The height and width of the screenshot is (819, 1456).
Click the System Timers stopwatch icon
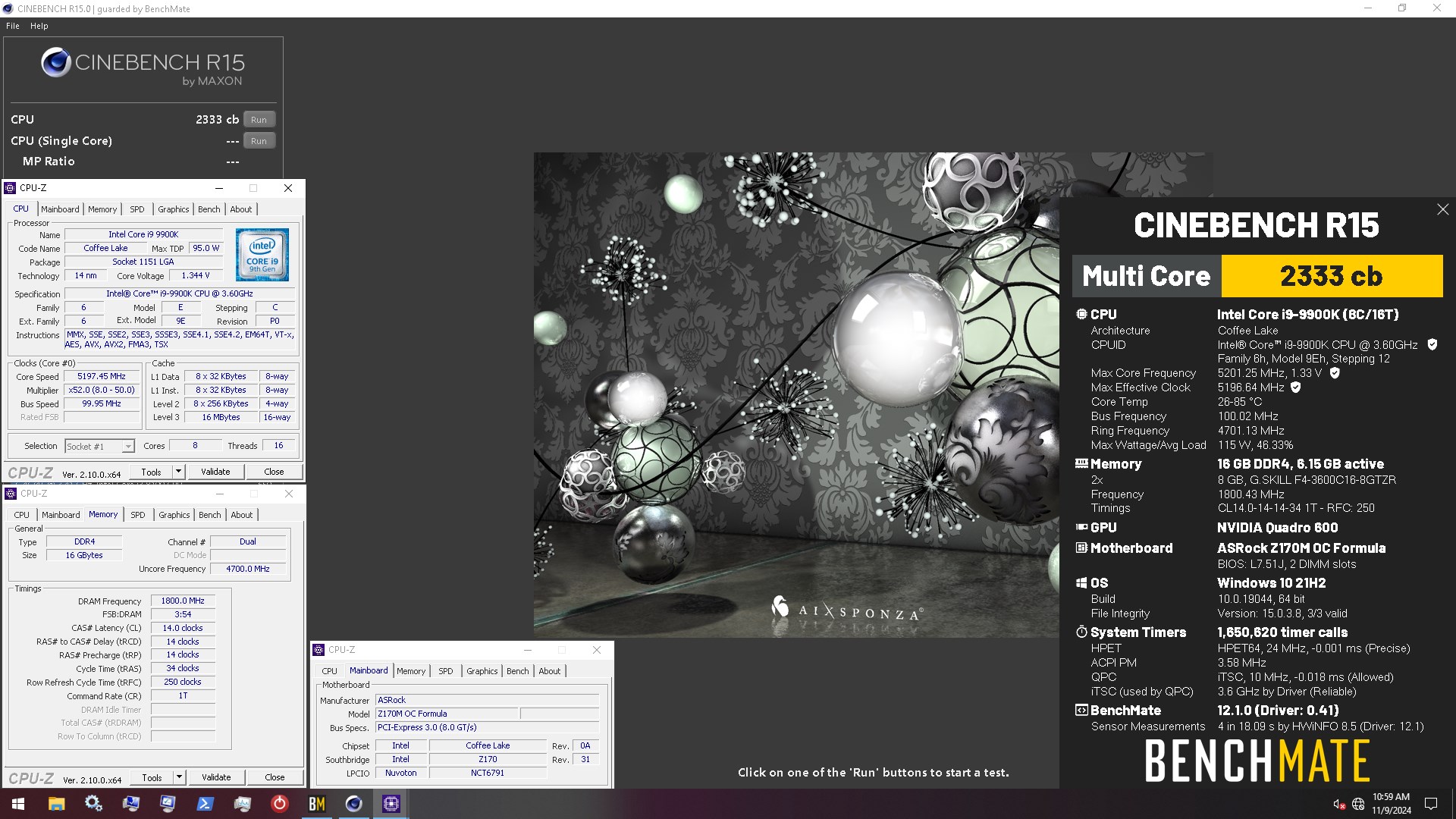coord(1081,632)
